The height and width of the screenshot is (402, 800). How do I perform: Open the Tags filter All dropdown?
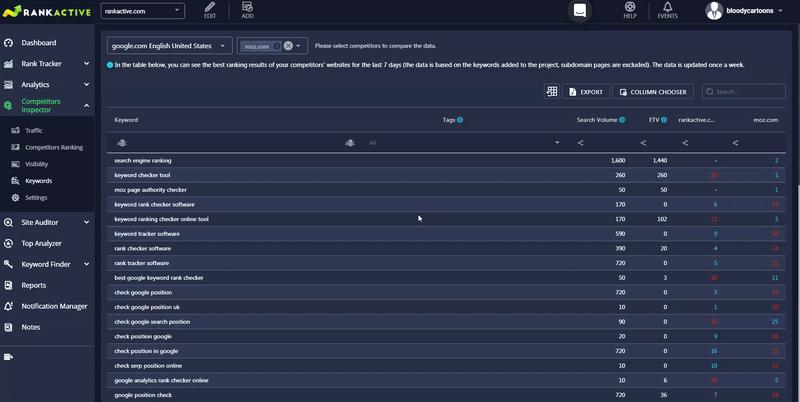coord(464,143)
